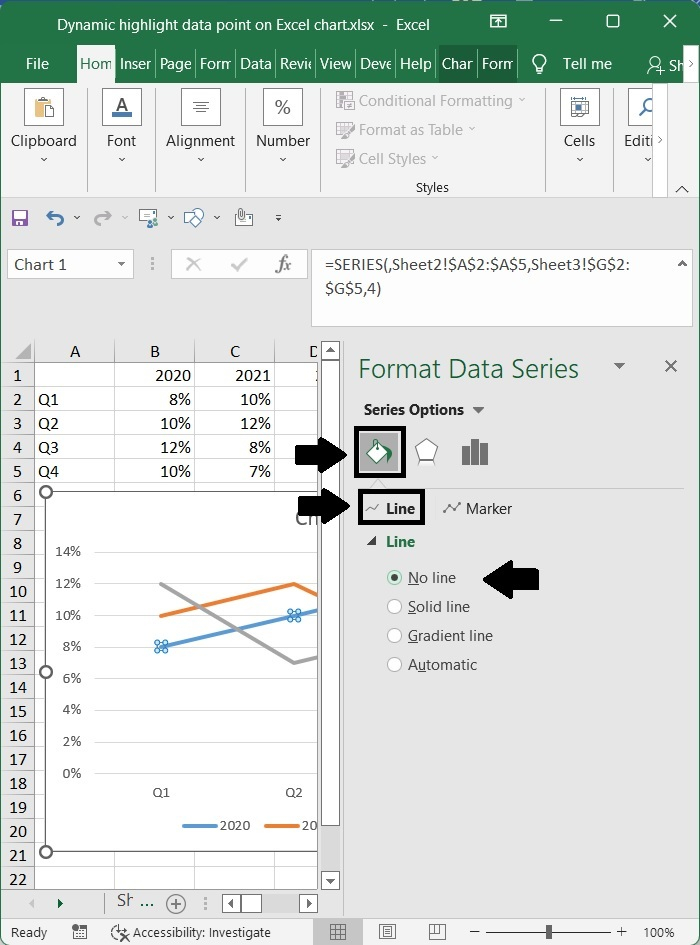Switch to the View ribbon tab
This screenshot has height=945, width=700.
[x=335, y=64]
